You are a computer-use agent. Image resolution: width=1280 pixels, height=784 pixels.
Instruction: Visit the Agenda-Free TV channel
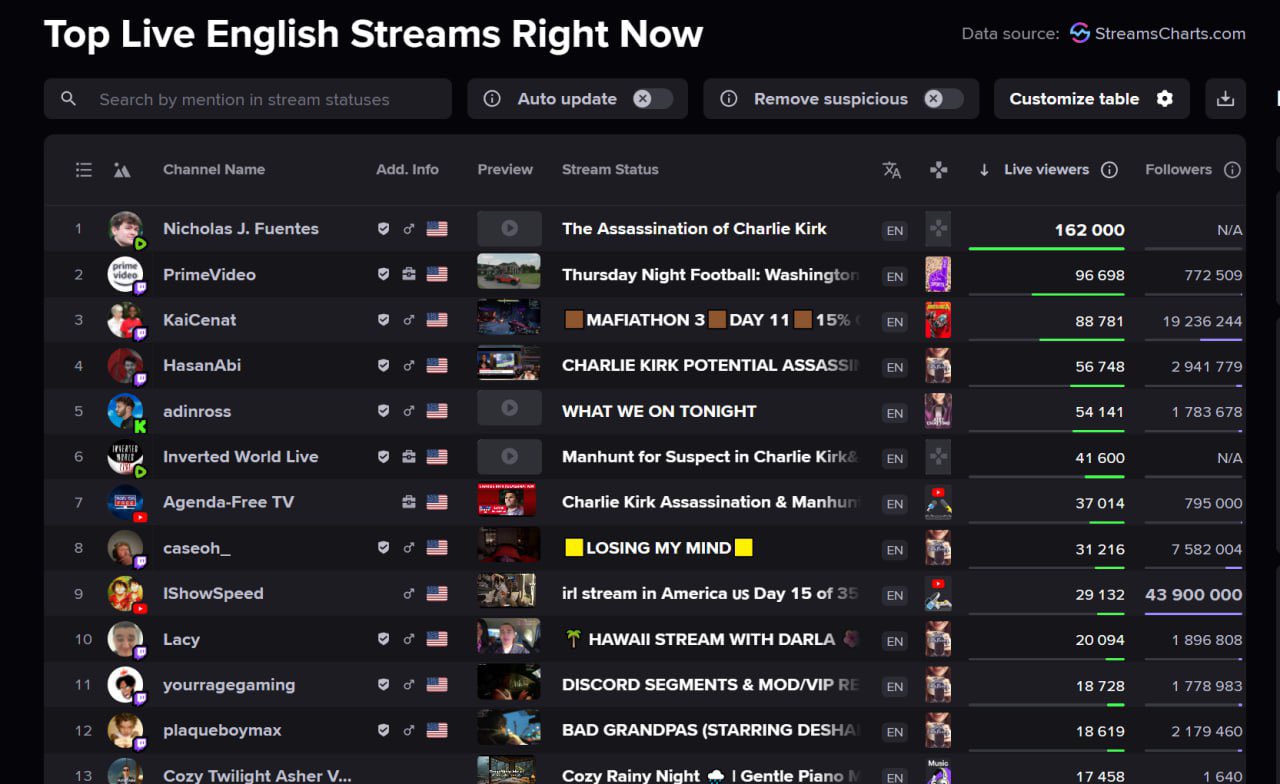pyautogui.click(x=228, y=503)
